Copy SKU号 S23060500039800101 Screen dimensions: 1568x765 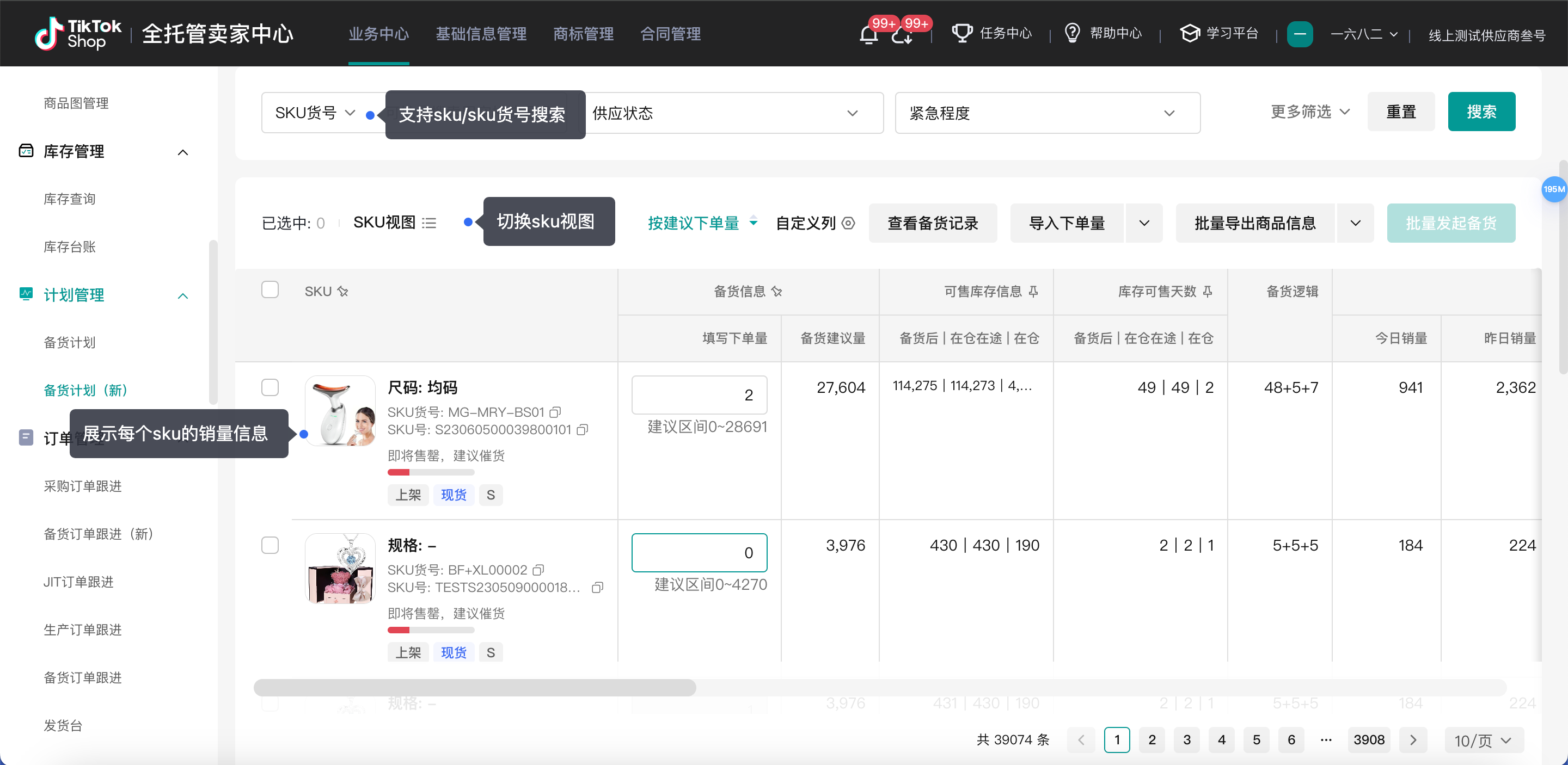pos(583,430)
